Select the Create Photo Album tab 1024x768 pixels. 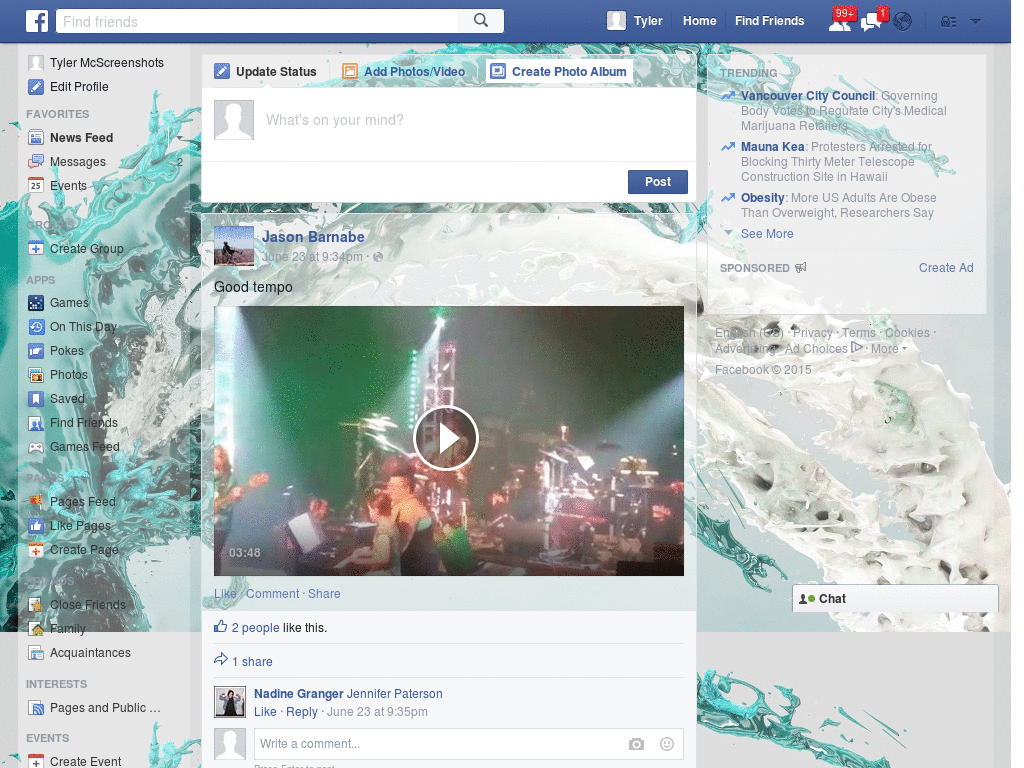click(559, 72)
